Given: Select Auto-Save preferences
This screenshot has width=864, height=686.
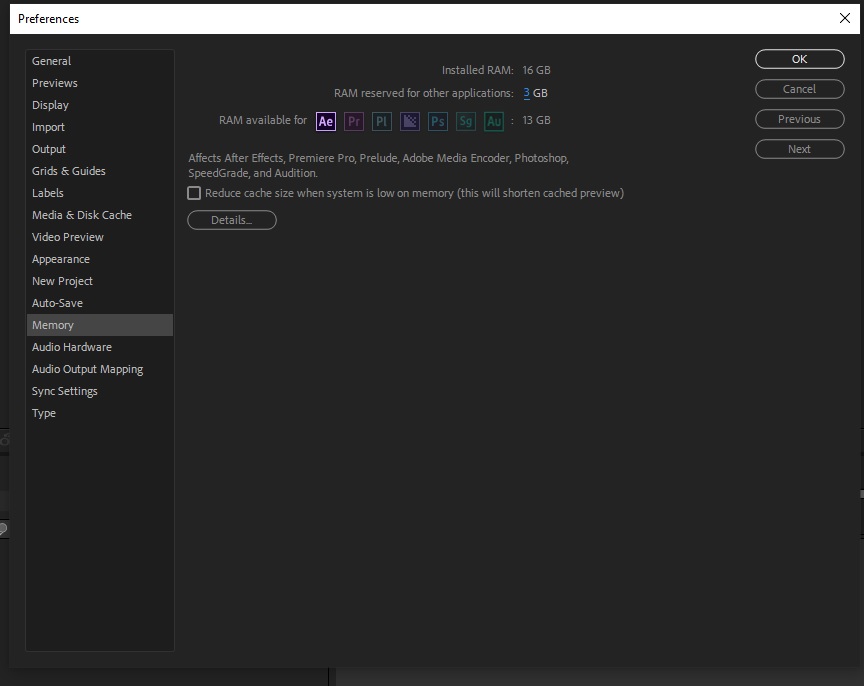Looking at the screenshot, I should tap(100, 304).
